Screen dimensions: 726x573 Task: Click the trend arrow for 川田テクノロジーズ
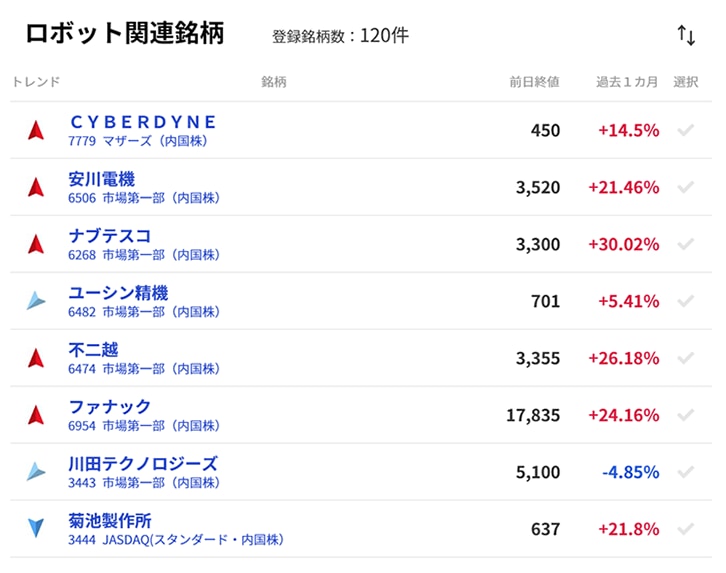36,471
